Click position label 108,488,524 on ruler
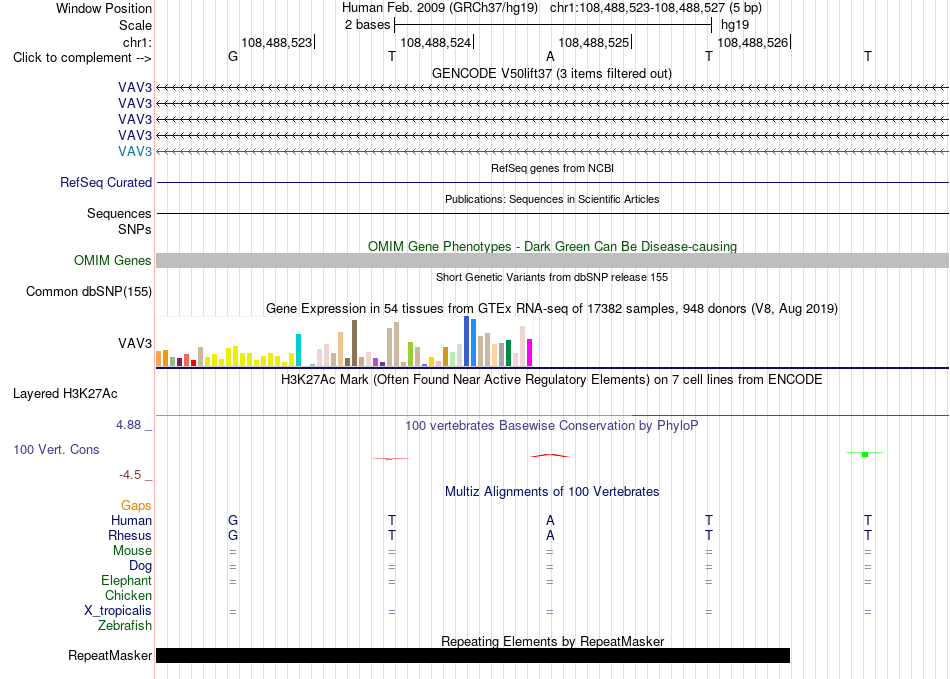This screenshot has width=950, height=679. 436,42
